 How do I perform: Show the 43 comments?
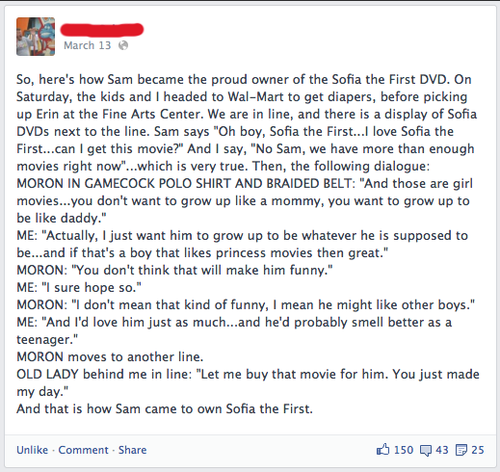click(x=442, y=450)
